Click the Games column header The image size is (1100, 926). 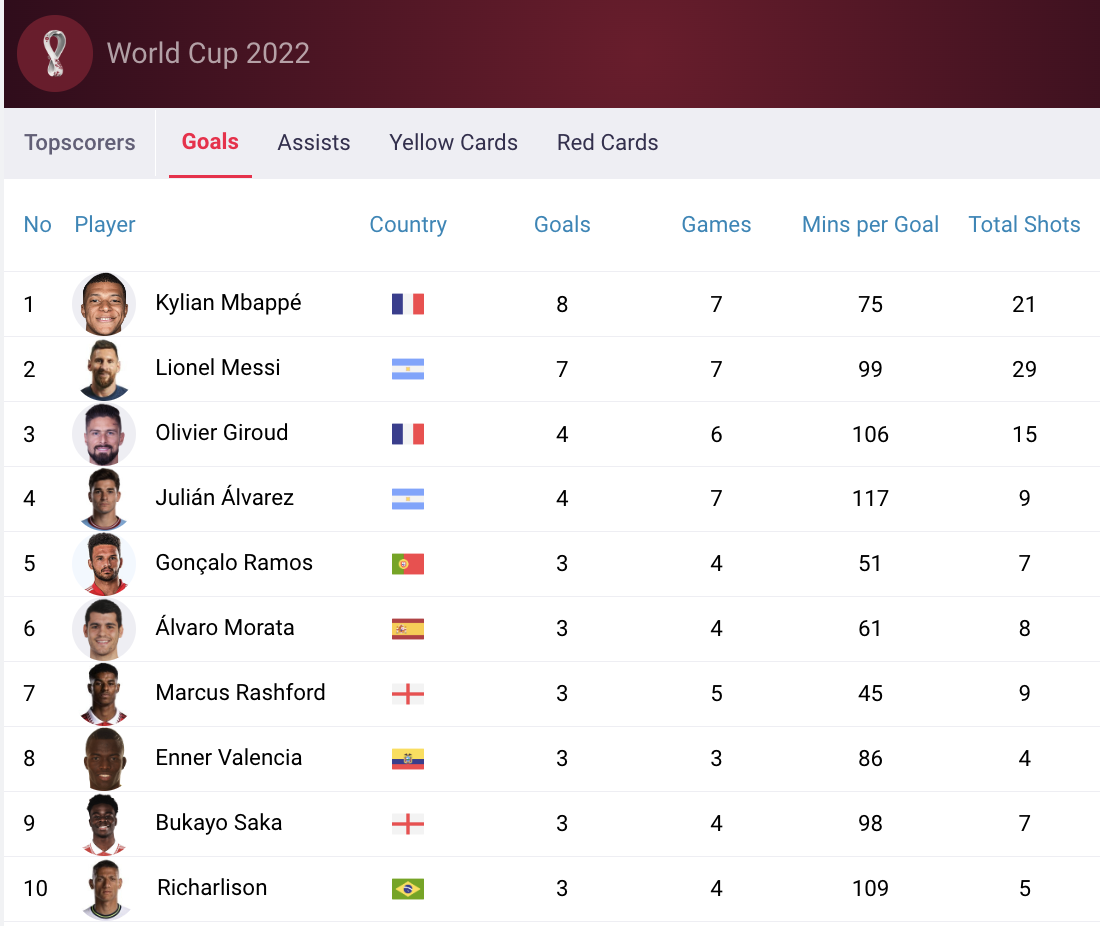click(x=716, y=225)
